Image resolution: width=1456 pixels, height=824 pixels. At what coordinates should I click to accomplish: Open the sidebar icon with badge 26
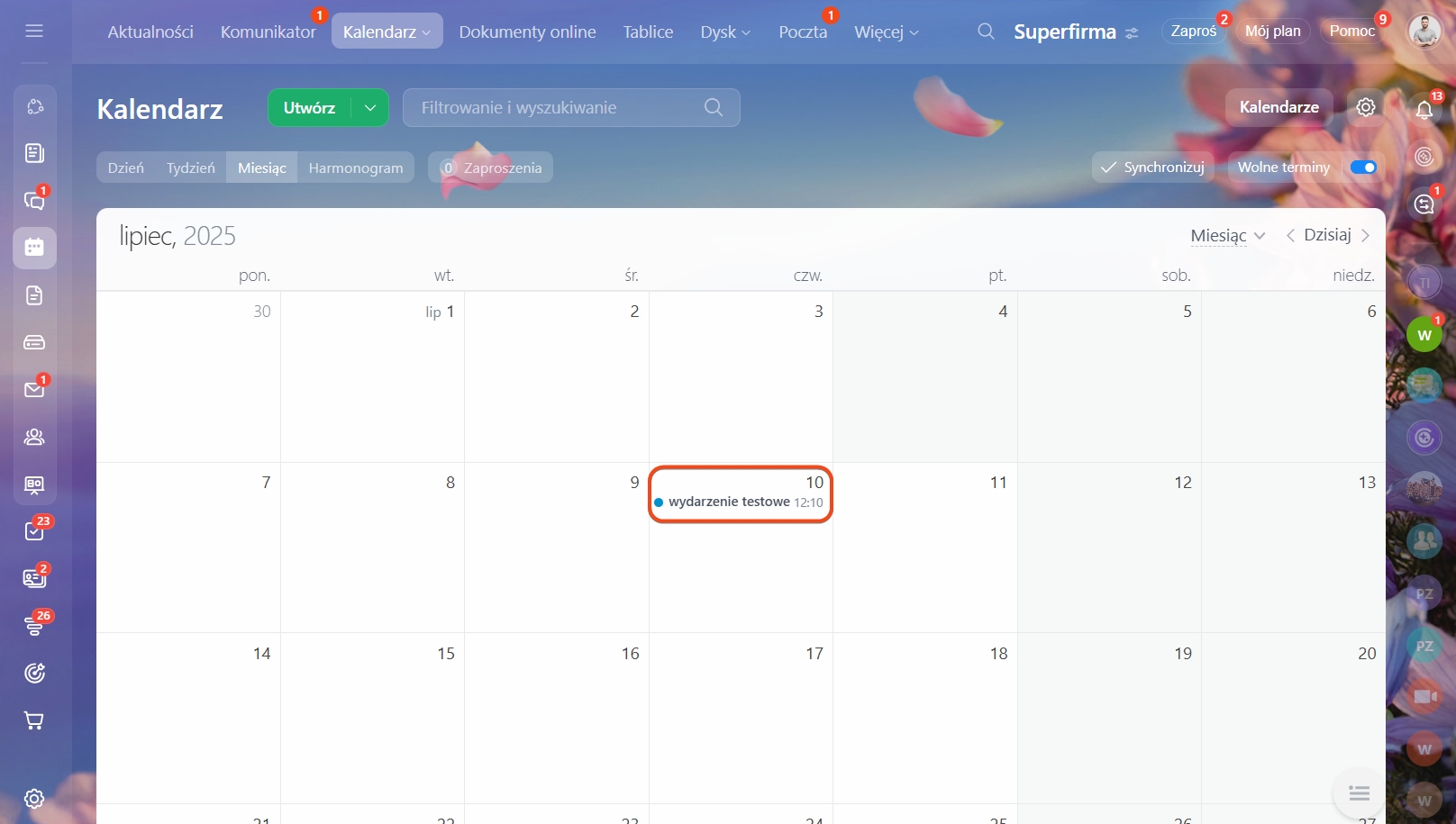[34, 626]
